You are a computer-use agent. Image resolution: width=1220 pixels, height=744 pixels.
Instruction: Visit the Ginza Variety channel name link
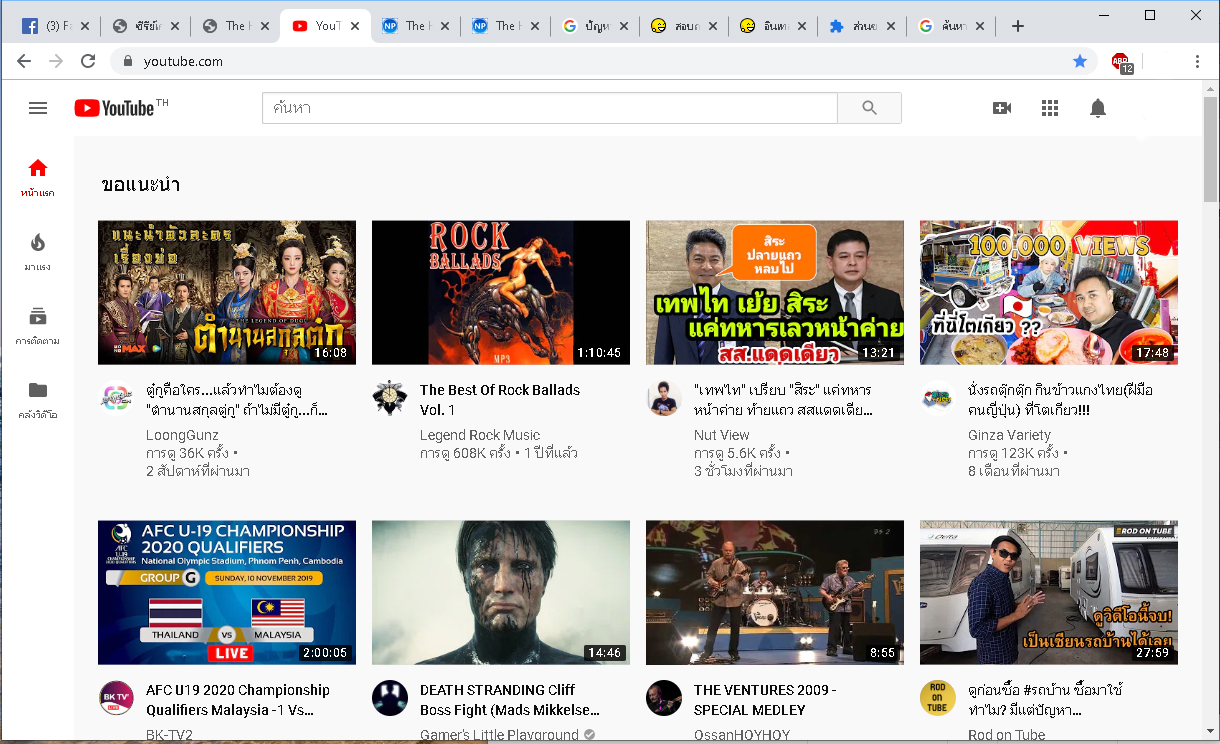1009,435
